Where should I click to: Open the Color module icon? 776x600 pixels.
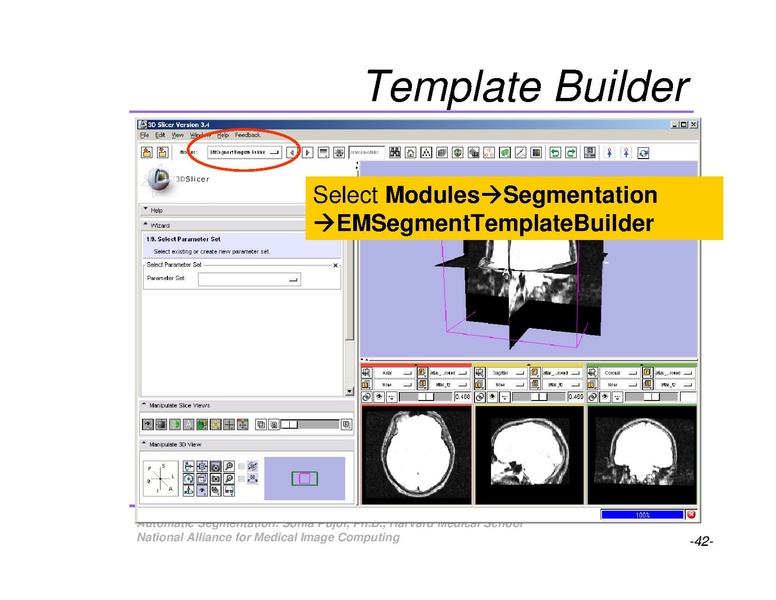(536, 152)
